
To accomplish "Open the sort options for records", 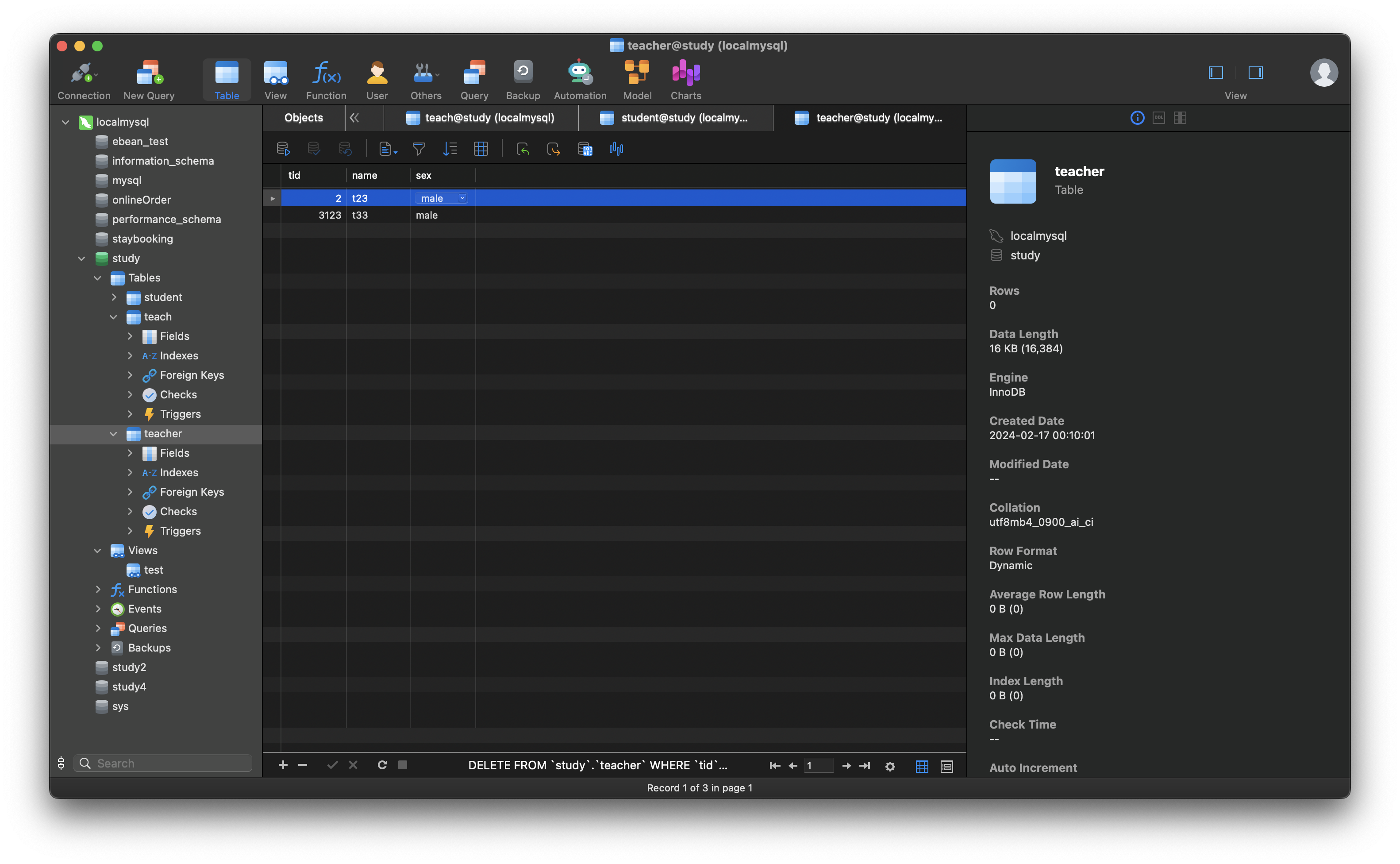I will 450,149.
